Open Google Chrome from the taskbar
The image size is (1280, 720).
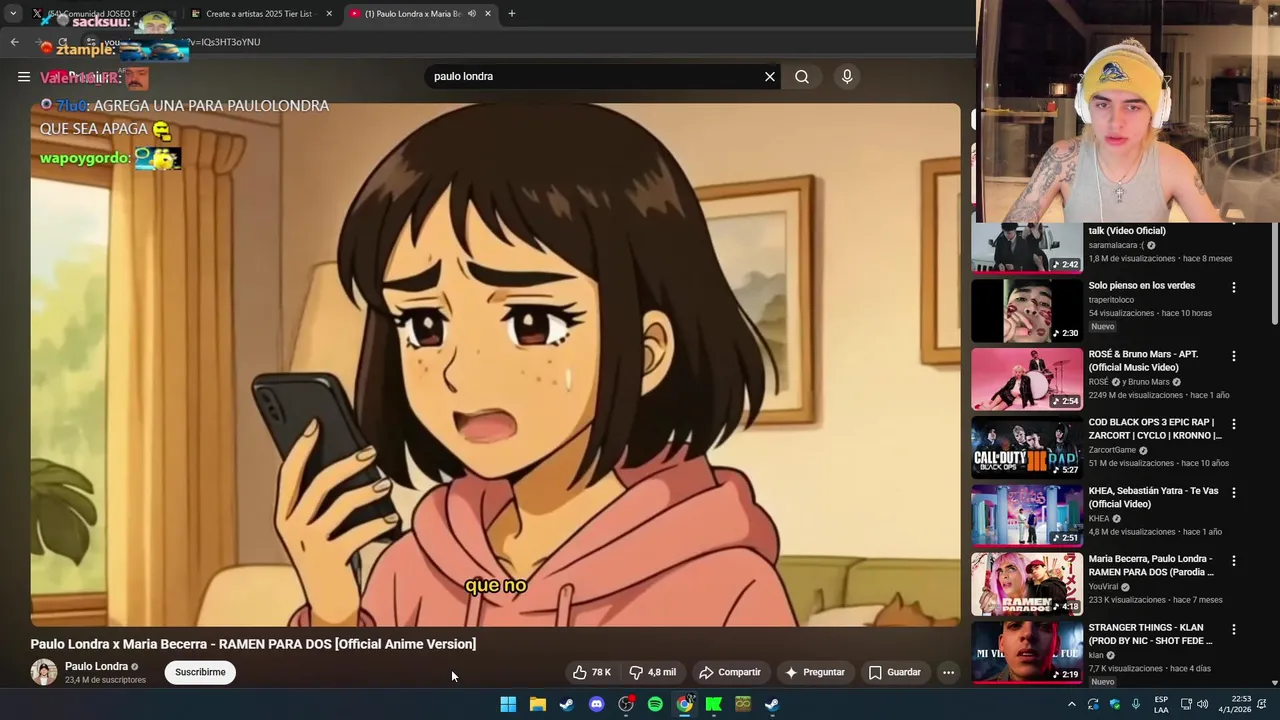tap(684, 704)
